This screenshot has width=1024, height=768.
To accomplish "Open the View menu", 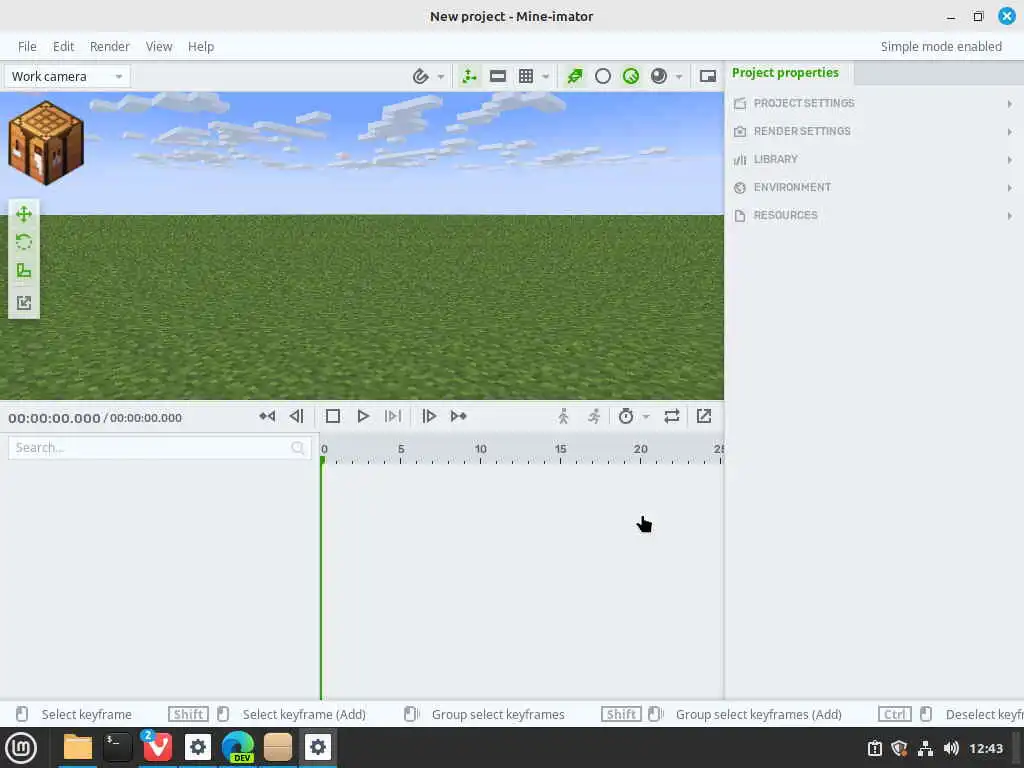I will click(x=159, y=46).
